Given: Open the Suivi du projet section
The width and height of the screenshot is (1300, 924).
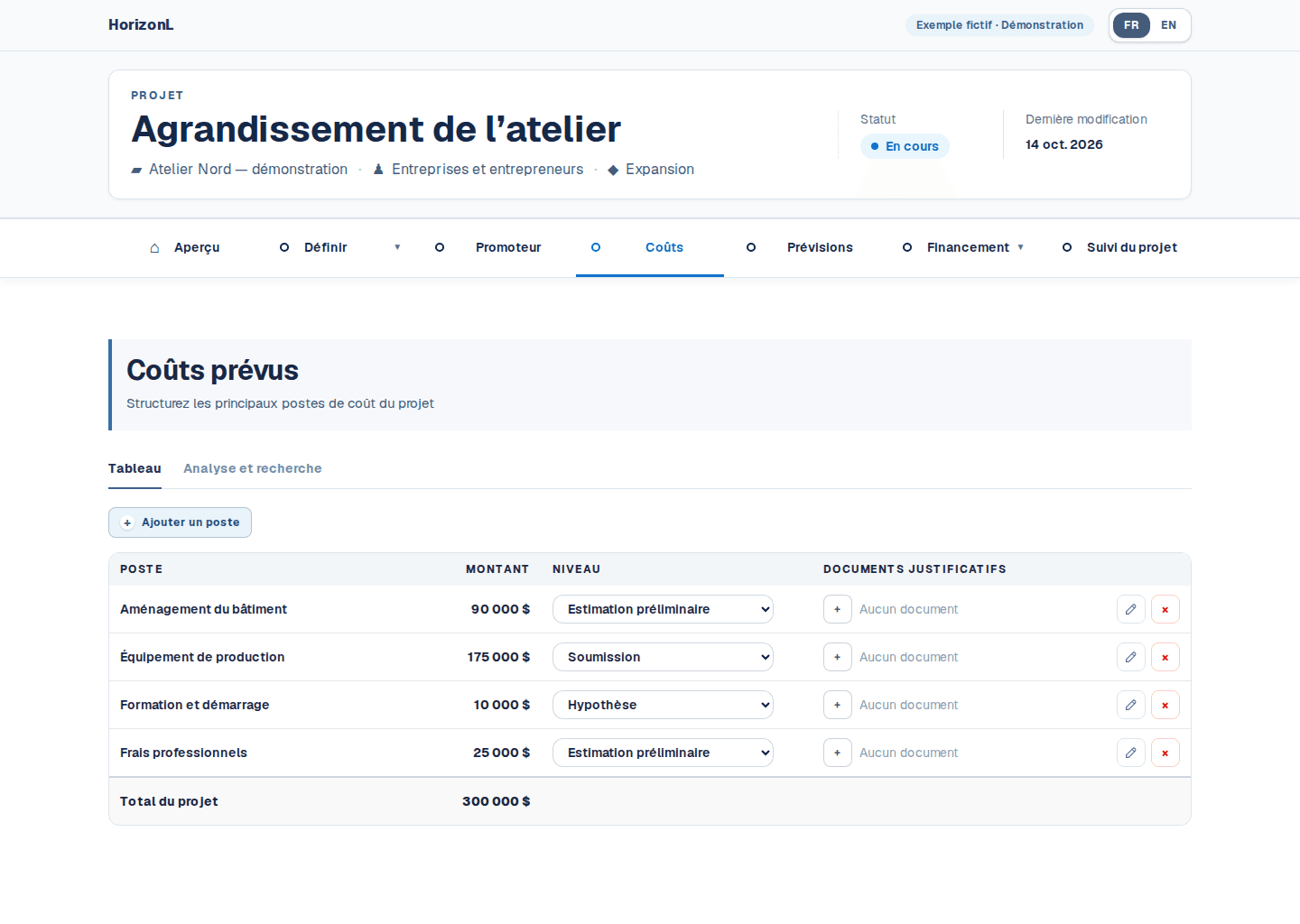Looking at the screenshot, I should [1132, 247].
